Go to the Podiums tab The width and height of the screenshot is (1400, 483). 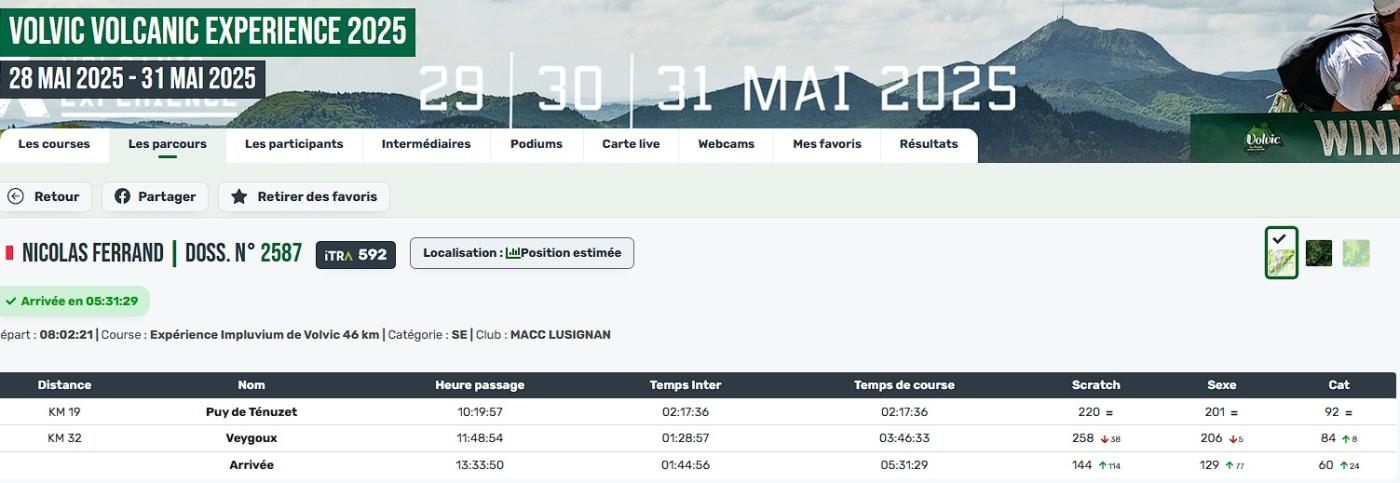536,144
